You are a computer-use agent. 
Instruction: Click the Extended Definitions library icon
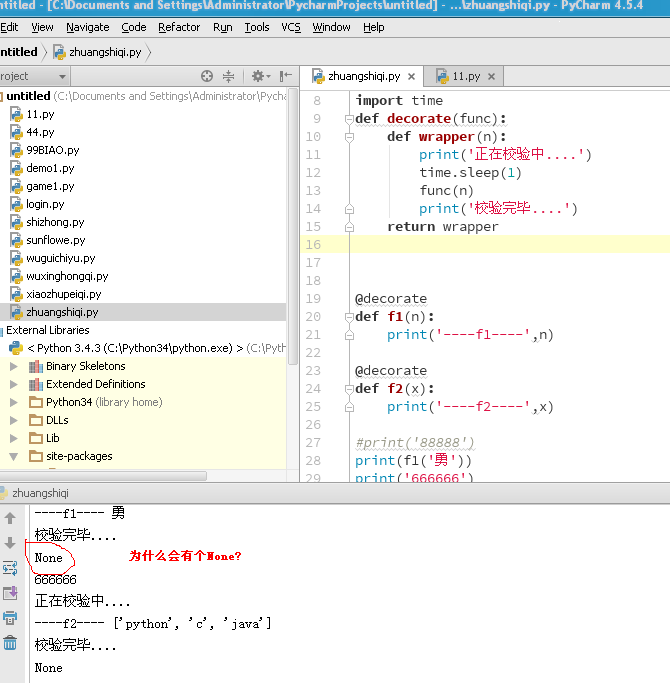point(36,384)
